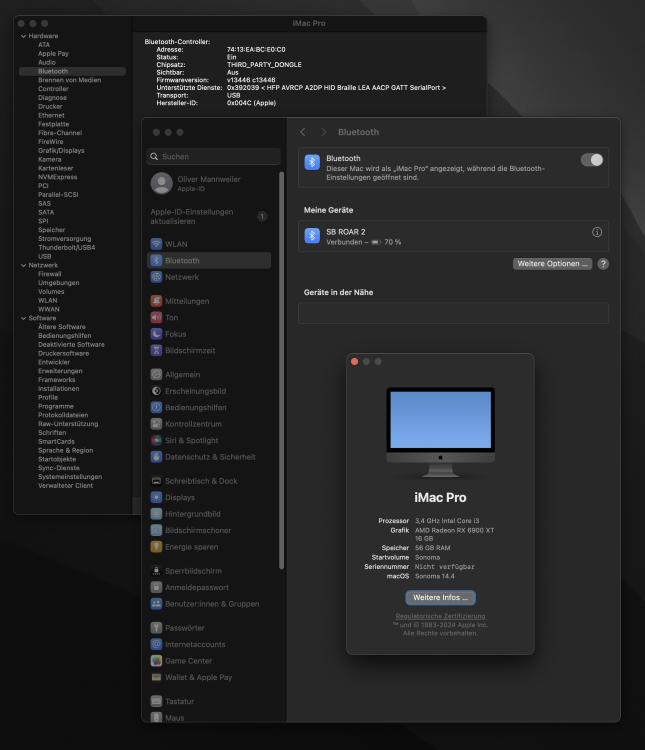645x750 pixels.
Task: Click the Settings sidebar scrollbar
Action: (x=281, y=371)
